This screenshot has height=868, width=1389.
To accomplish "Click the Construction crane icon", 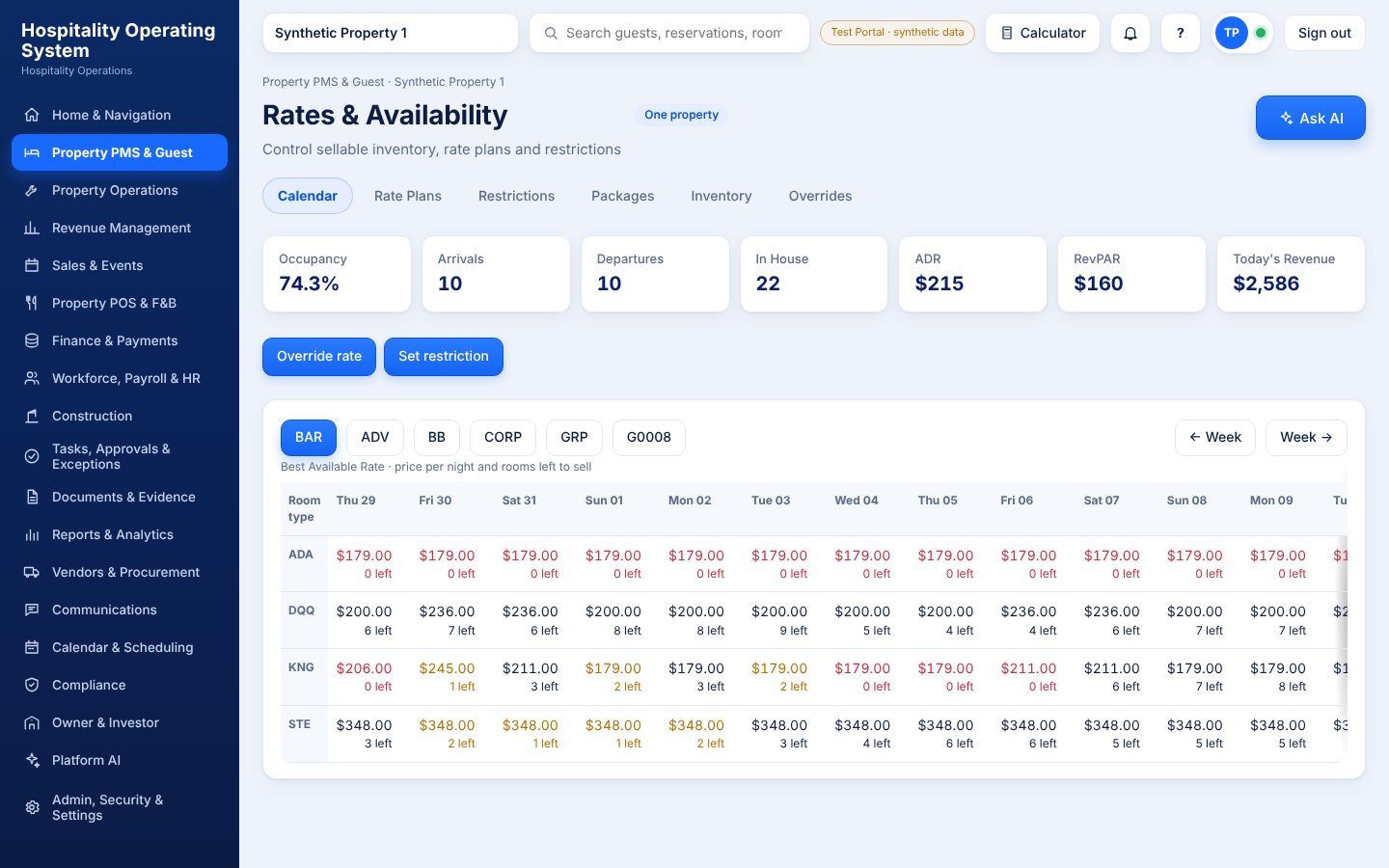I will click(x=32, y=416).
